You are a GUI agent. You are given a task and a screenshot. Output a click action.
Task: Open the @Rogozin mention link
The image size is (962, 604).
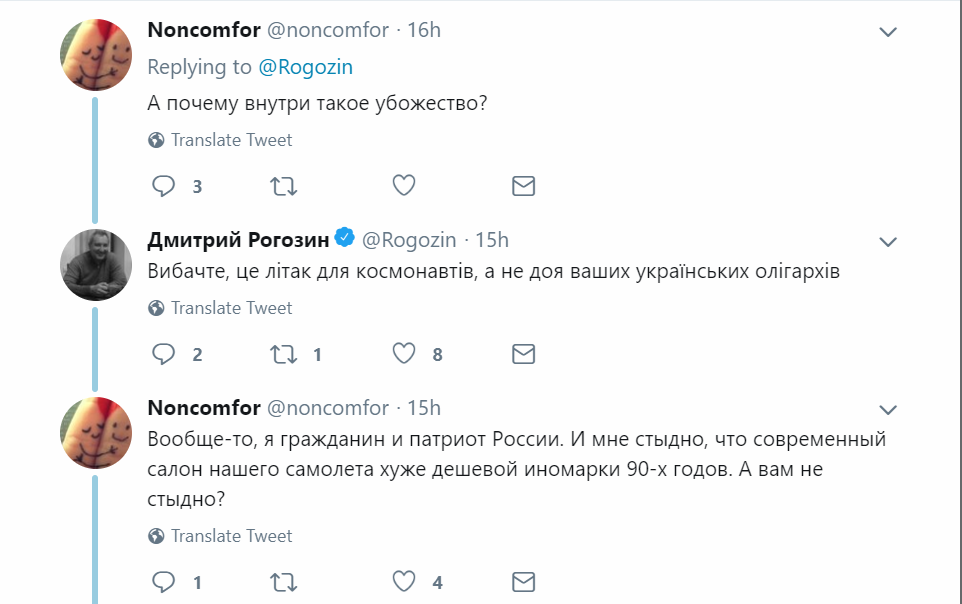point(305,67)
